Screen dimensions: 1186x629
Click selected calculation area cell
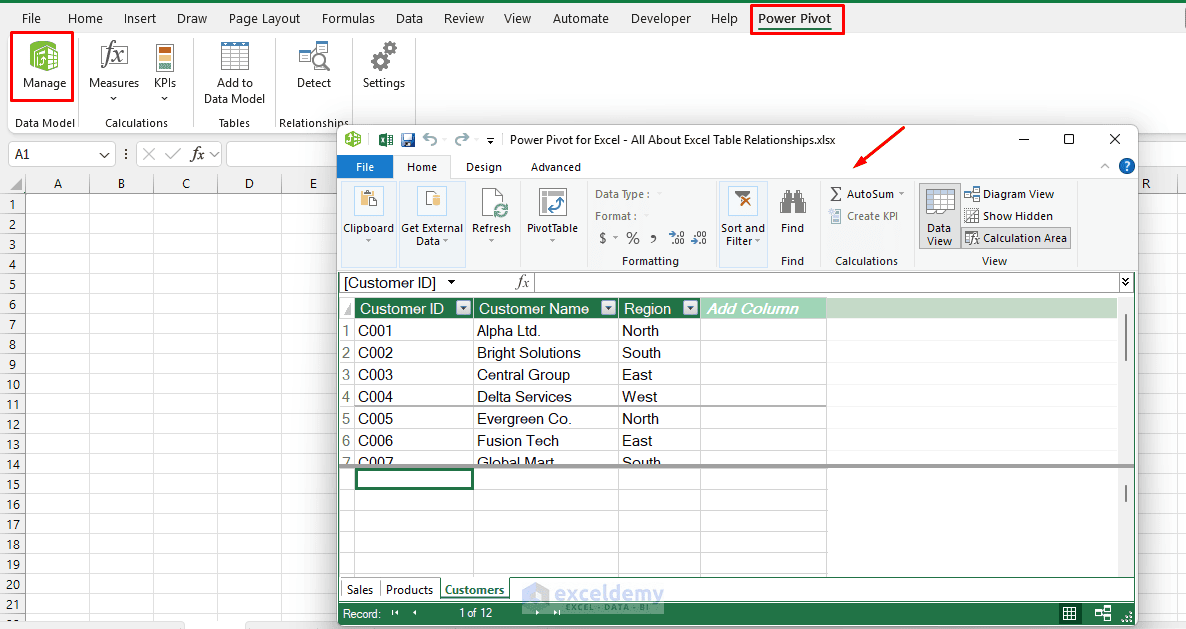point(414,479)
